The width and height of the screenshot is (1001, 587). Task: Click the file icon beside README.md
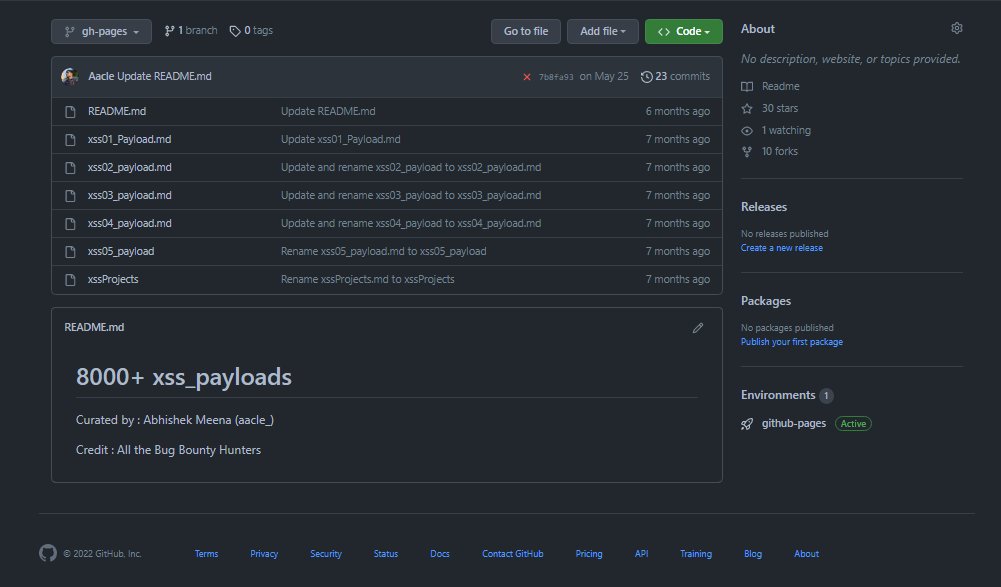pyautogui.click(x=70, y=112)
